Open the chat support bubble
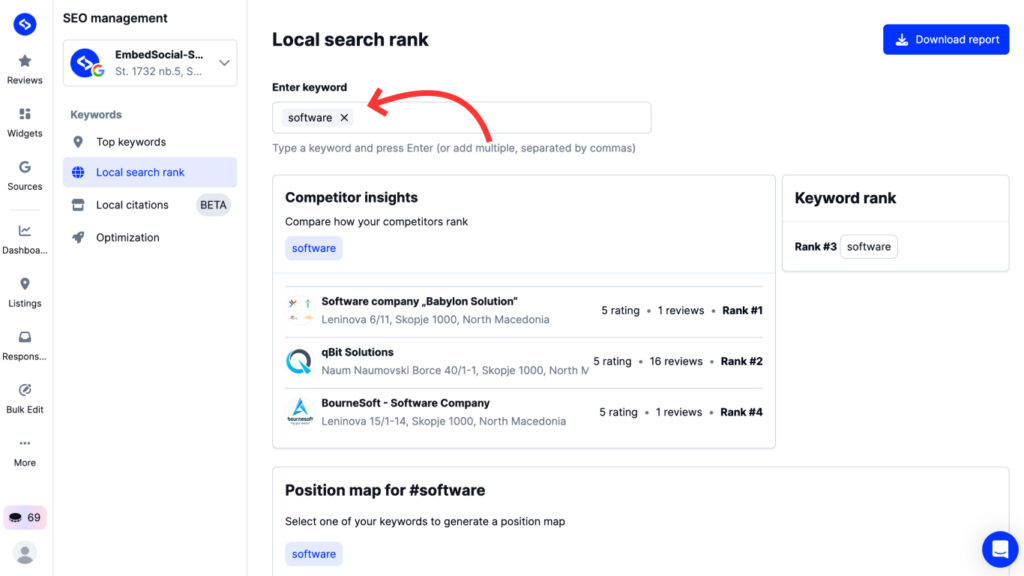 [999, 549]
